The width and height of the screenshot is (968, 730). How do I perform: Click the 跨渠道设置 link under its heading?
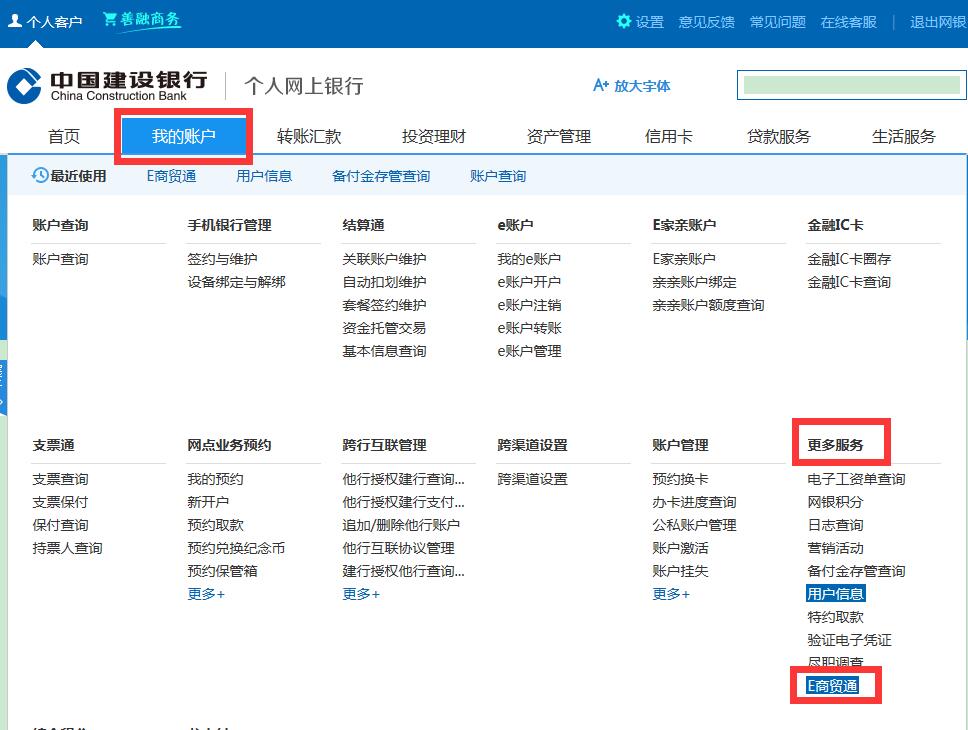[533, 479]
